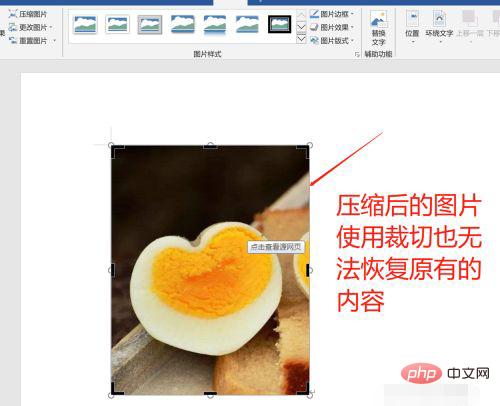Click the grayed-out 上移一层 bring forward button
Screen dimensions: 500x406
pyautogui.click(x=470, y=27)
